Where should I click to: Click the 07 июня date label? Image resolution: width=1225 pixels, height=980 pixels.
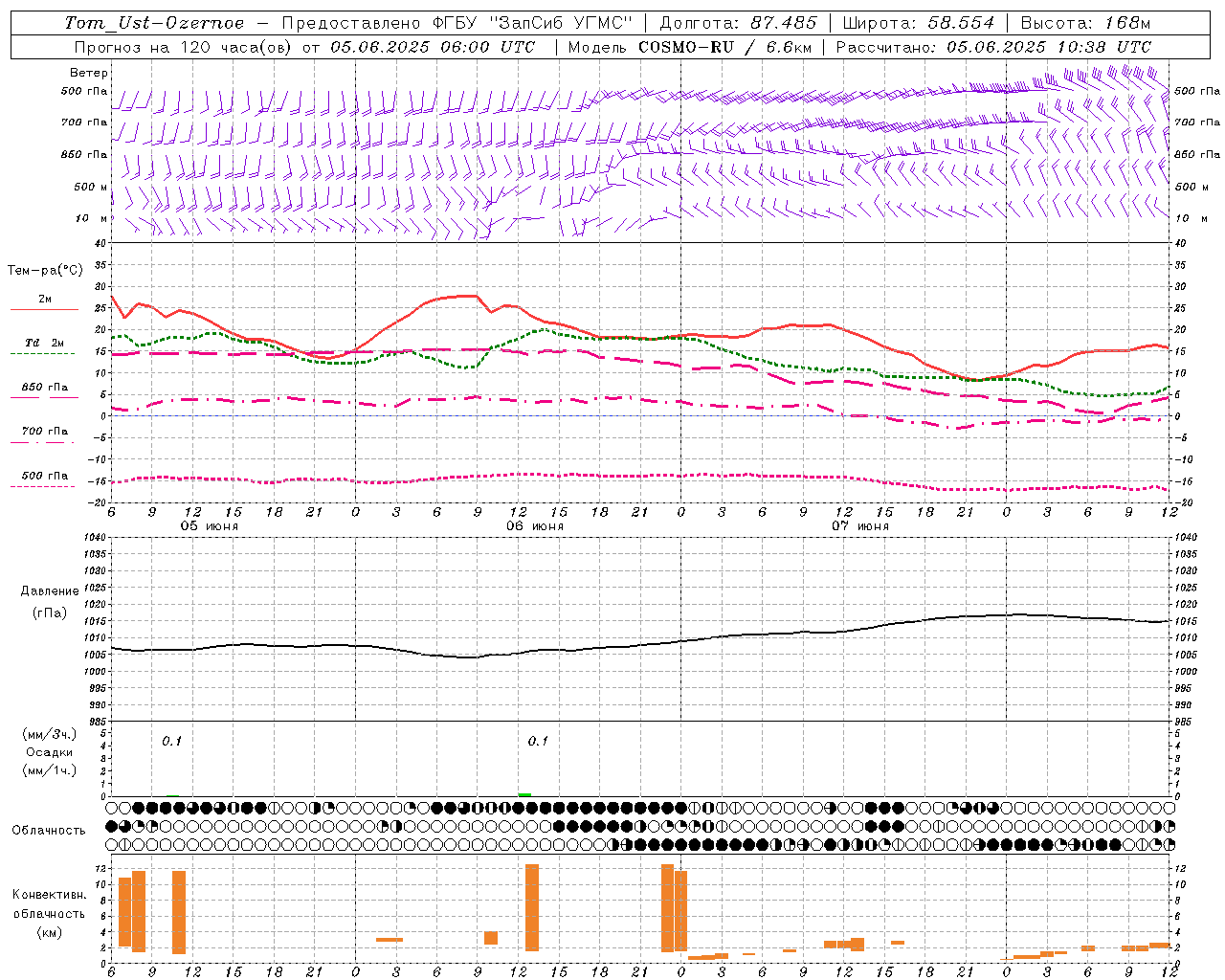pyautogui.click(x=860, y=526)
